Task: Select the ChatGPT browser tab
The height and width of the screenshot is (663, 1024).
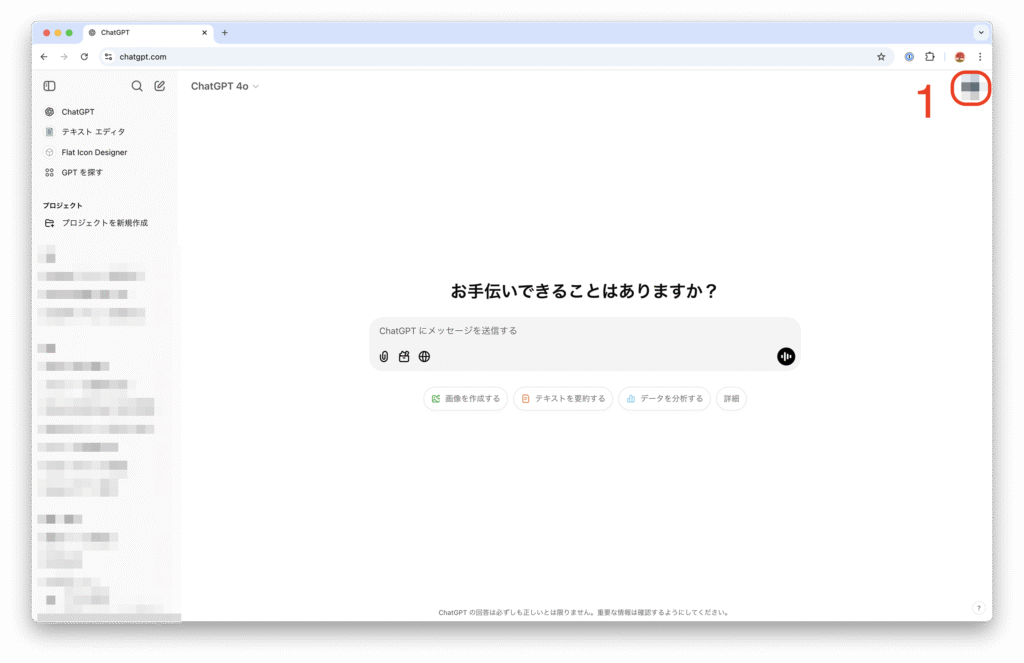Action: click(x=148, y=33)
